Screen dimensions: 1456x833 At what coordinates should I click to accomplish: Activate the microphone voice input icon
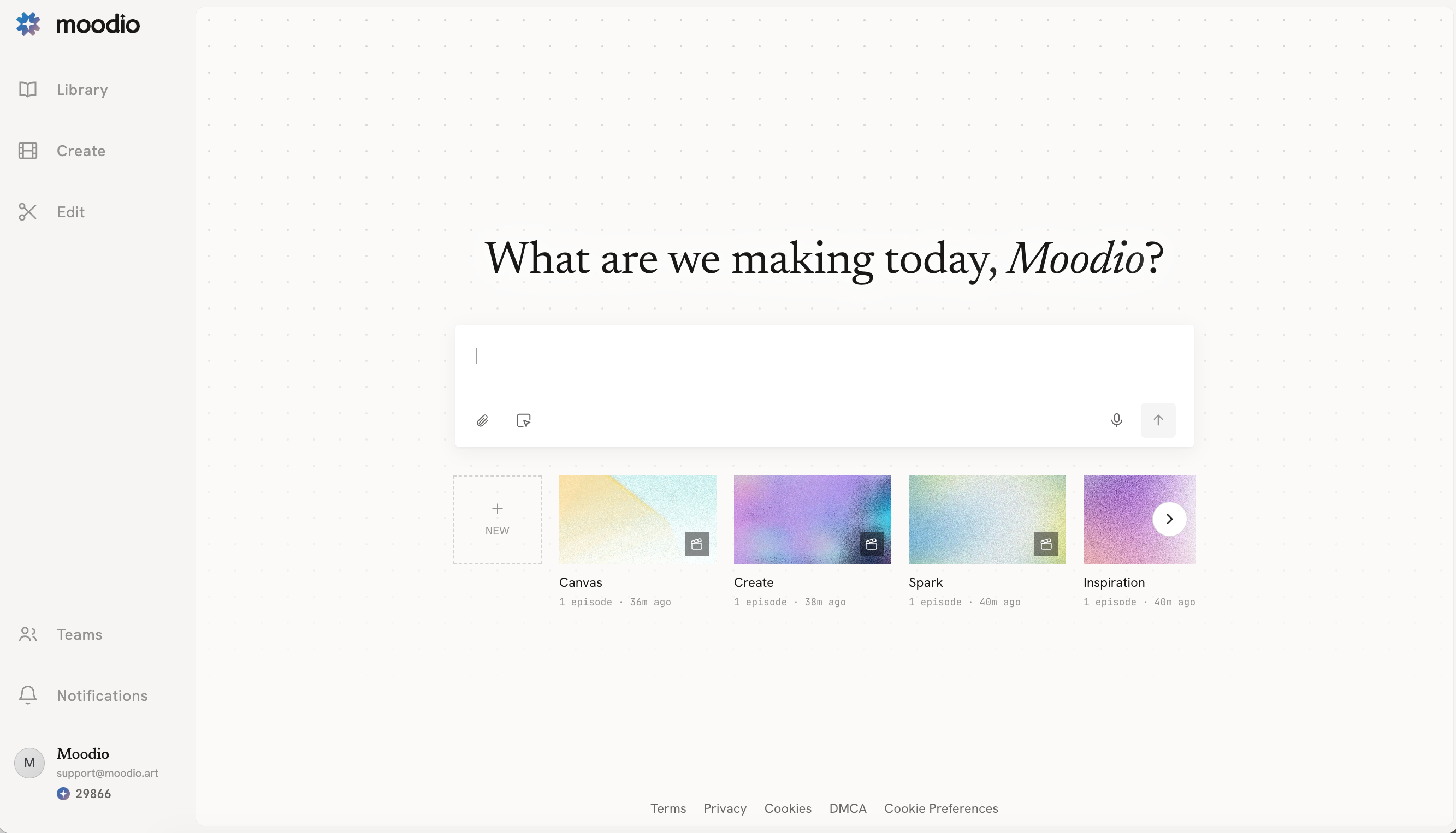[x=1116, y=420]
